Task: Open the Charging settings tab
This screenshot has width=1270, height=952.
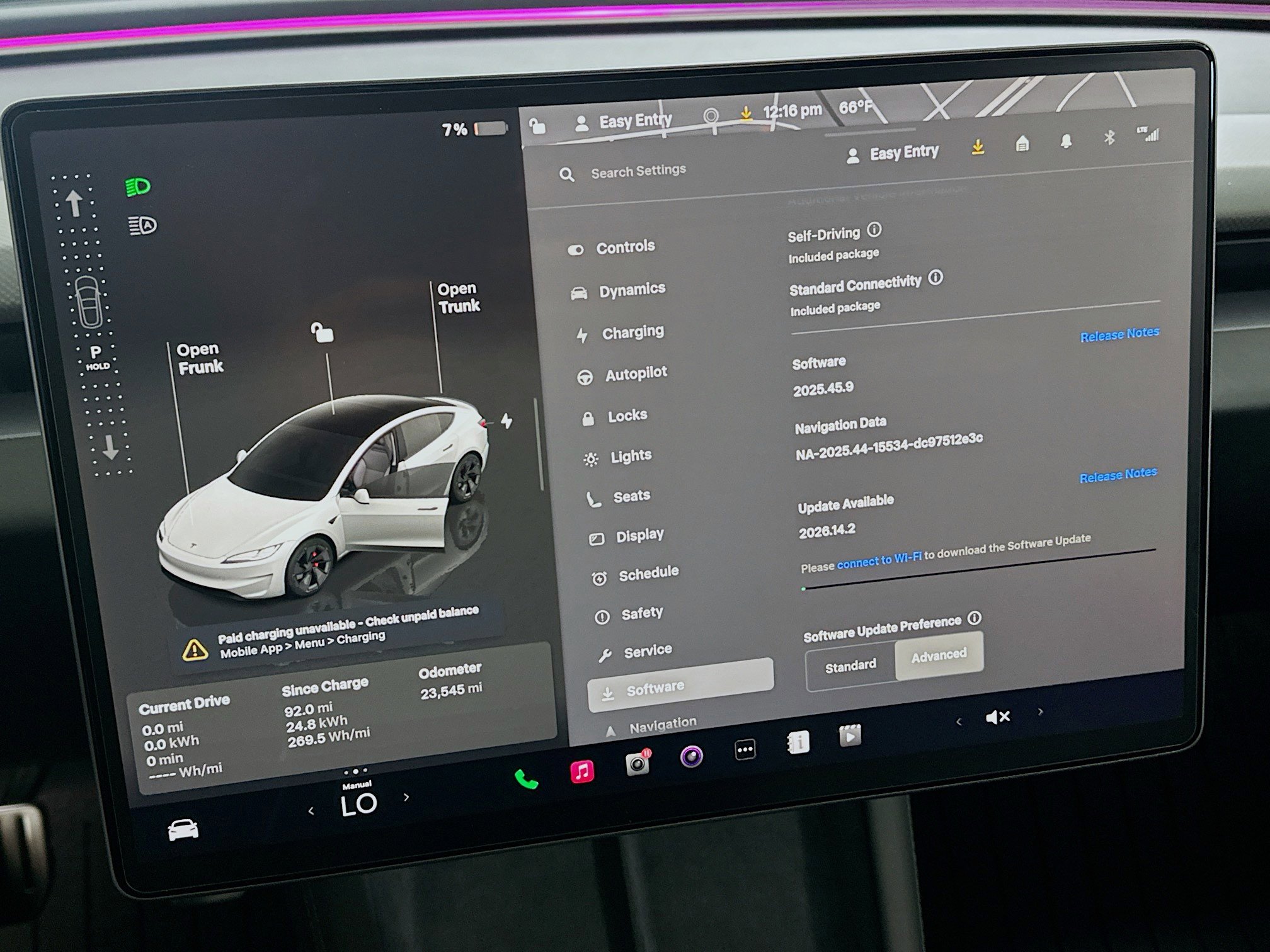Action: 620,333
